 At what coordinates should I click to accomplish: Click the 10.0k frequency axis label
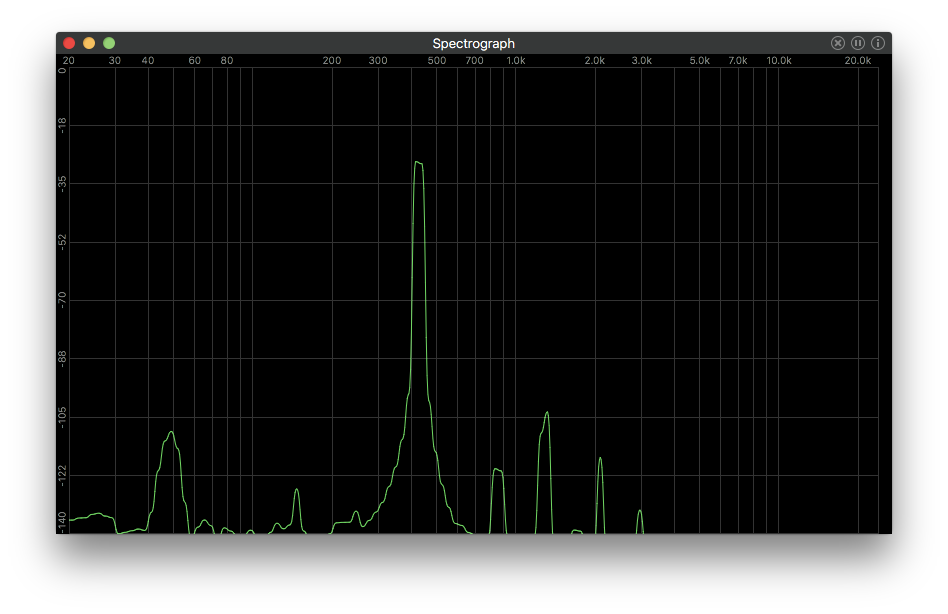pyautogui.click(x=779, y=60)
